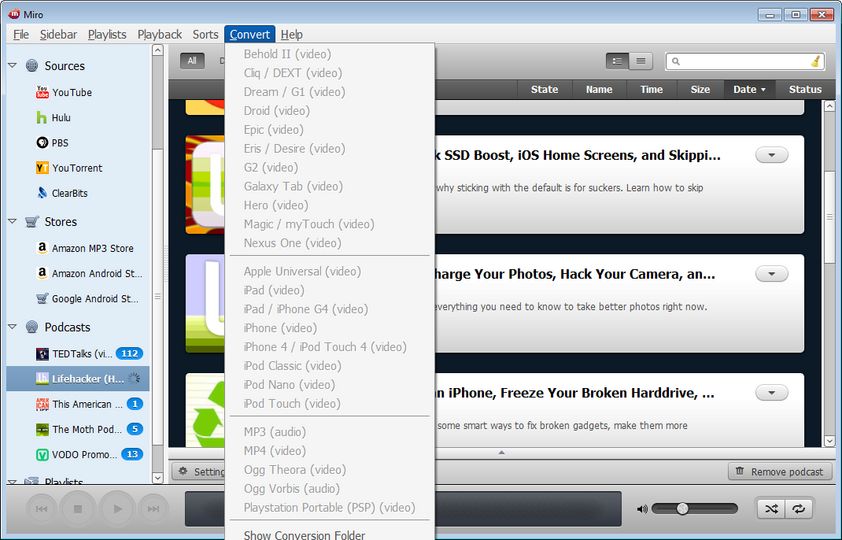Open the Sidebar menu
842x540 pixels.
pos(58,34)
